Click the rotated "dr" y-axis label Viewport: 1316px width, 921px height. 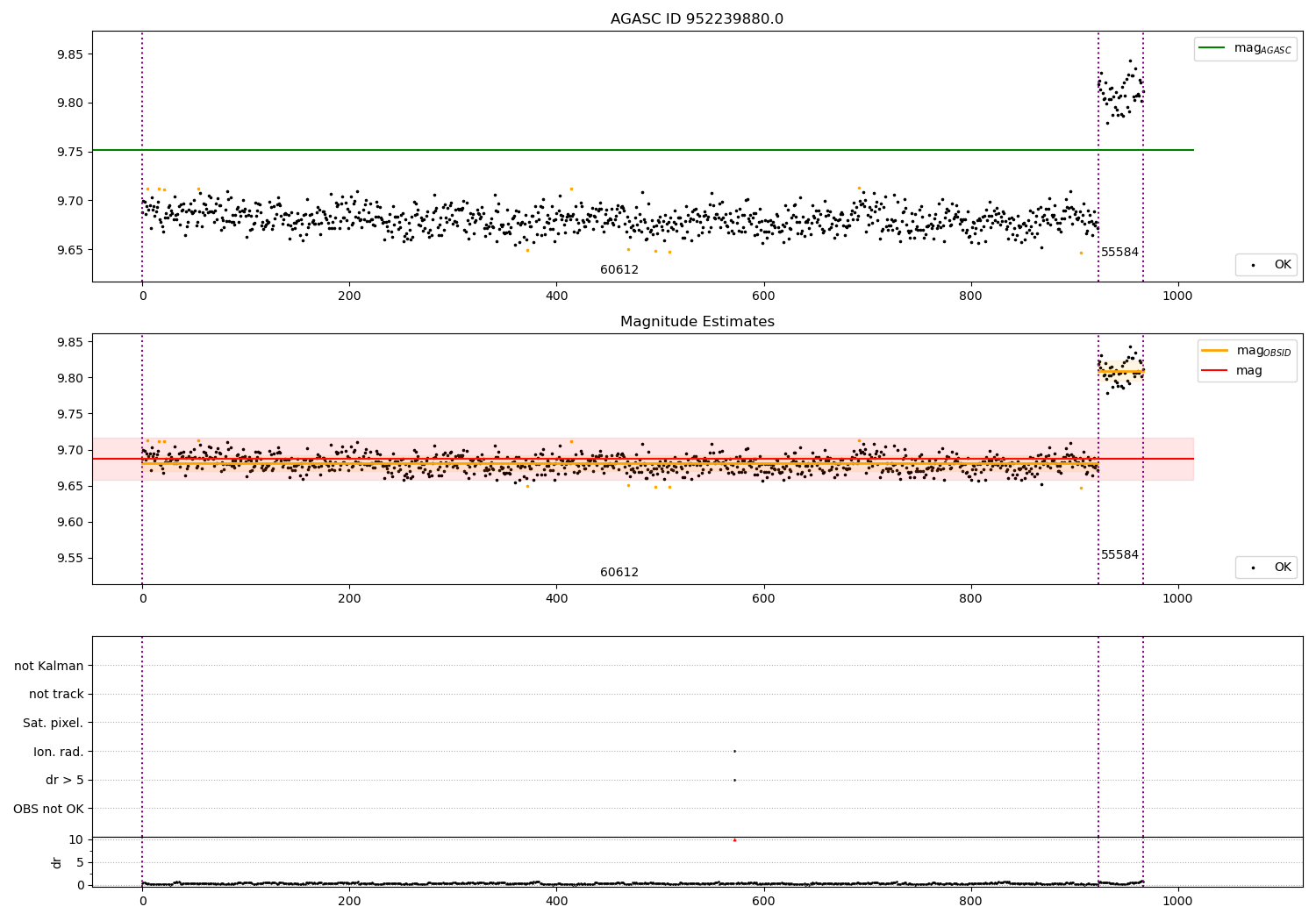57,862
